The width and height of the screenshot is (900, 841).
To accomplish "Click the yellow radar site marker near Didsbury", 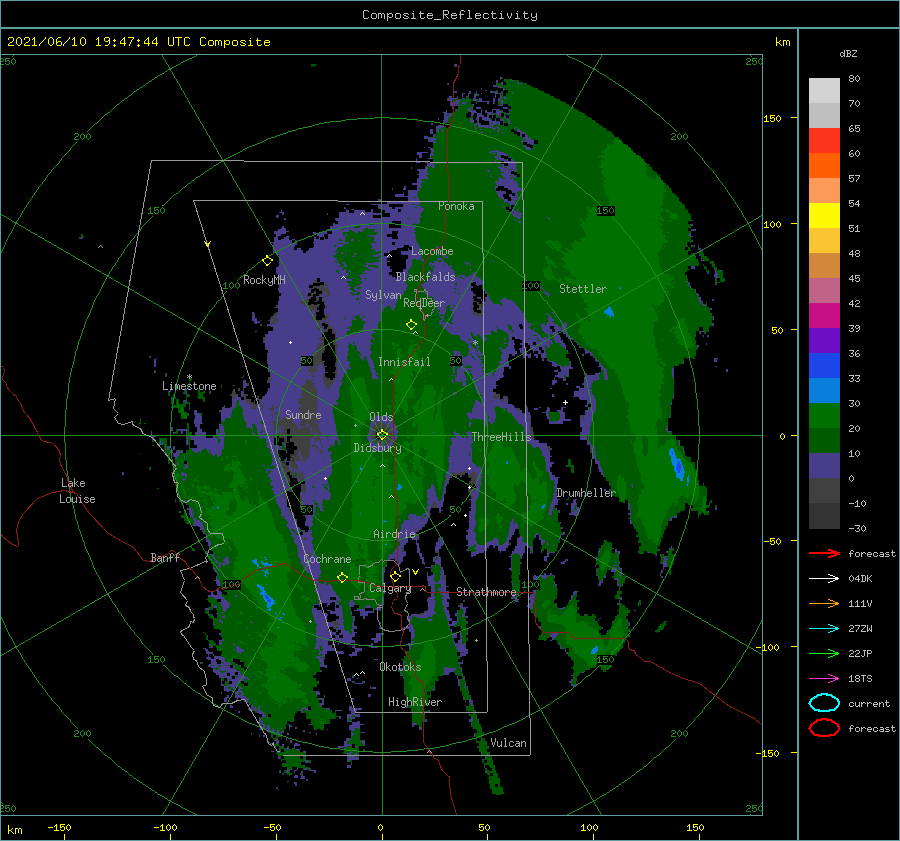I will click(382, 435).
